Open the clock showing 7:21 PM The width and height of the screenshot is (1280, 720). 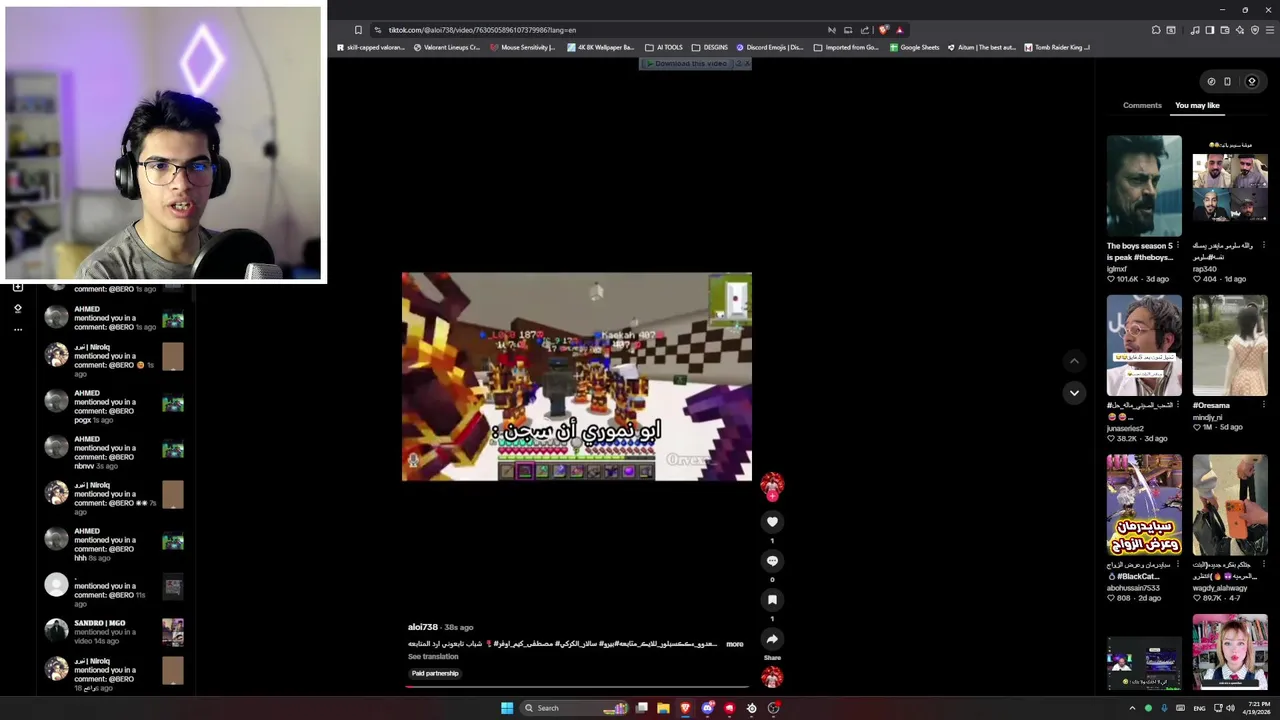coord(1259,708)
